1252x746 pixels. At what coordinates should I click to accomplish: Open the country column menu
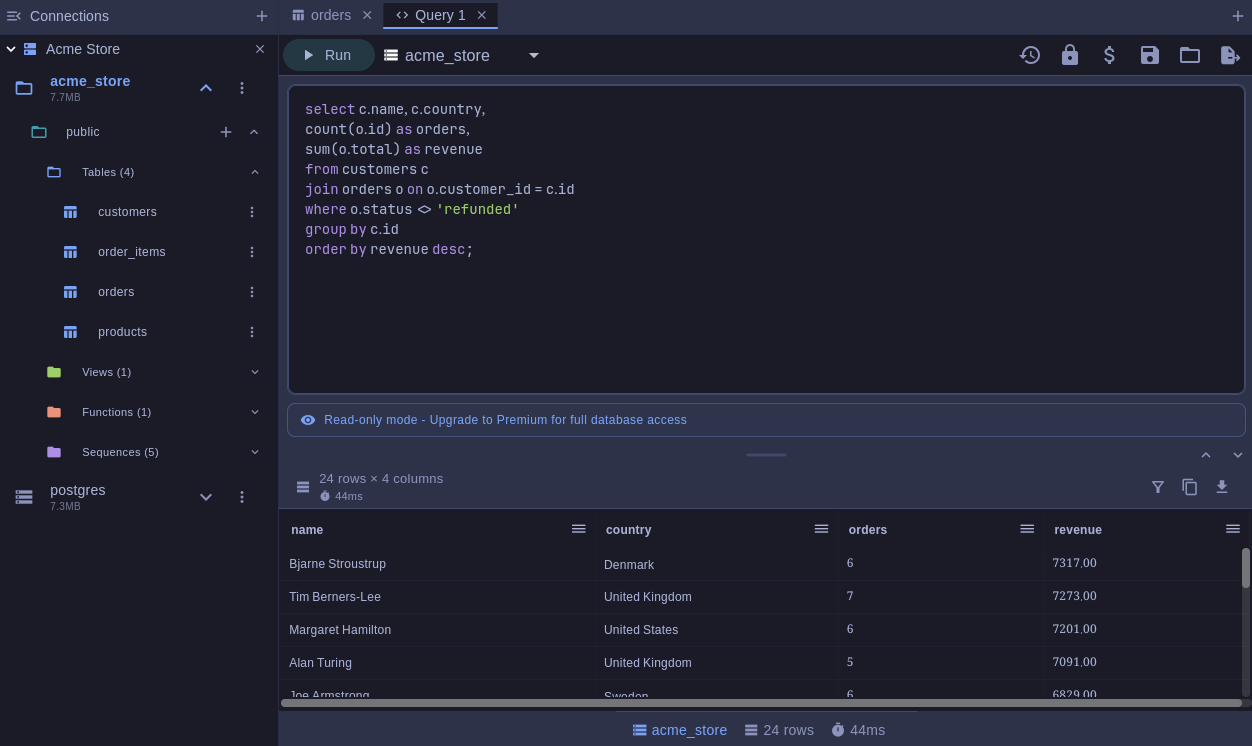click(821, 529)
